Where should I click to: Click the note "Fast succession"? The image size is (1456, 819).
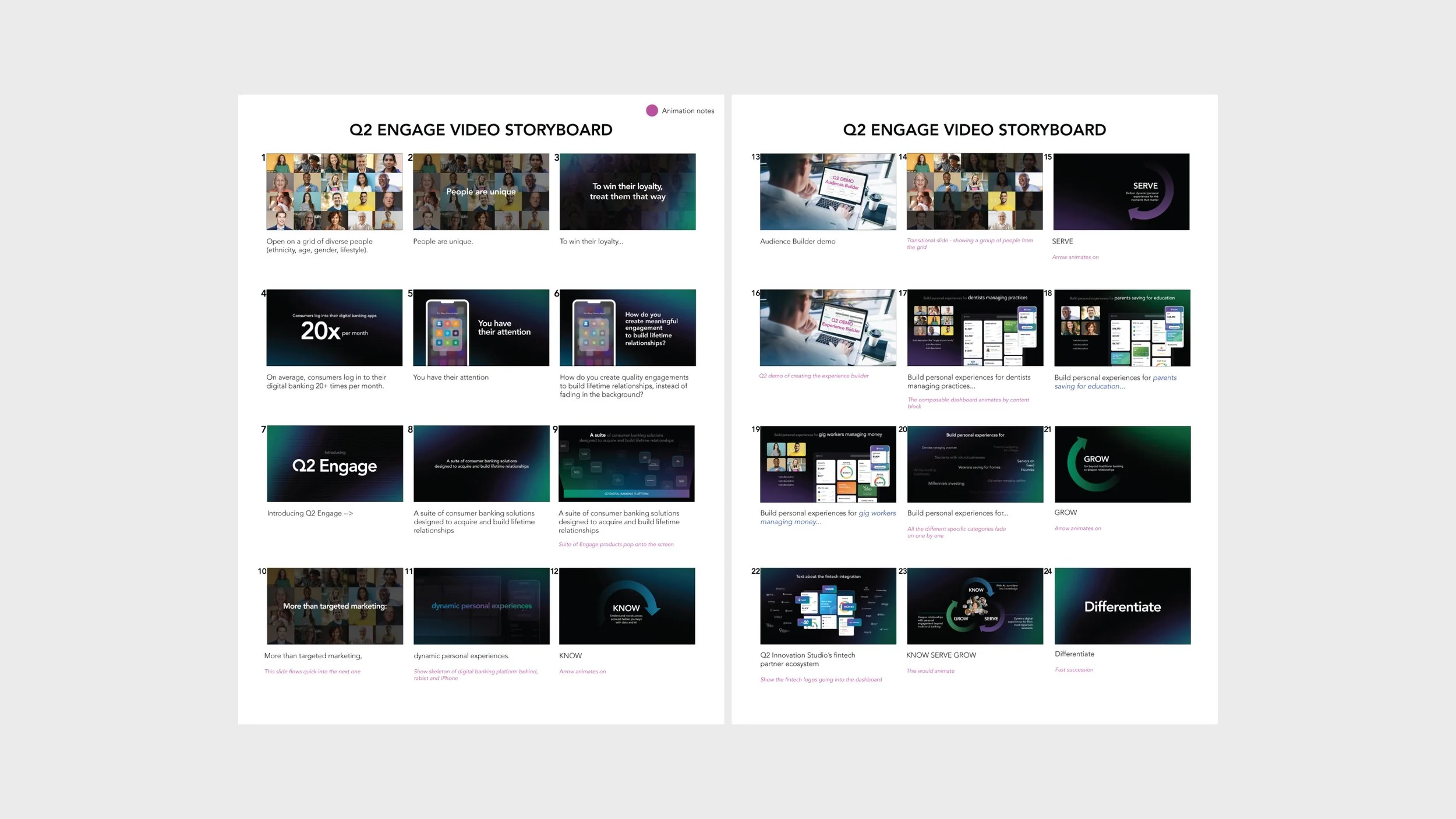coord(1074,670)
